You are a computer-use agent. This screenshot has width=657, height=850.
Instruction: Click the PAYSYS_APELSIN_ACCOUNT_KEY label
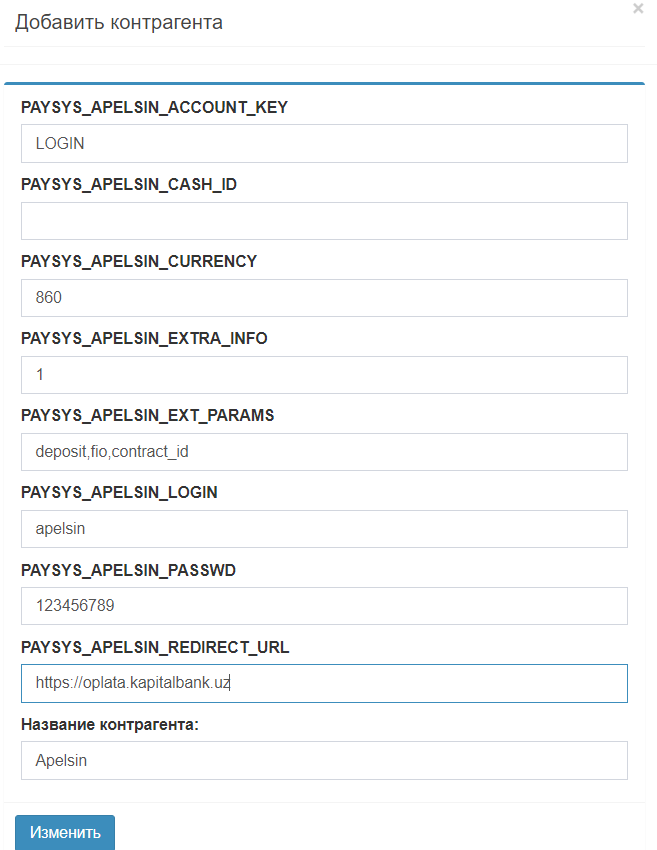(154, 107)
